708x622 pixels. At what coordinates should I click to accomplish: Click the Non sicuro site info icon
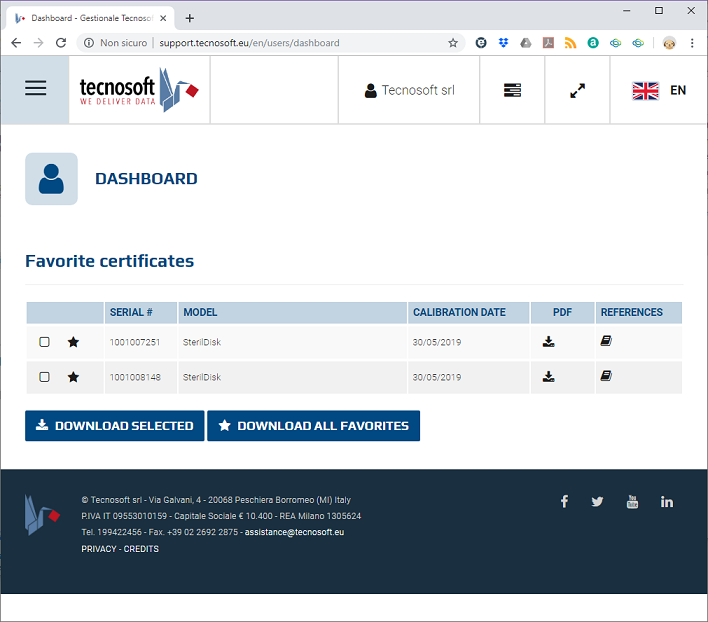pos(89,43)
